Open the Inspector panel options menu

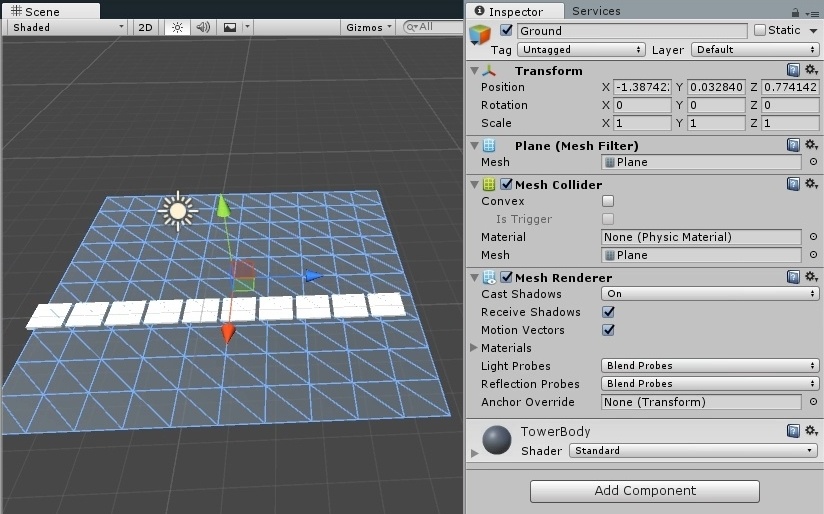(x=811, y=13)
